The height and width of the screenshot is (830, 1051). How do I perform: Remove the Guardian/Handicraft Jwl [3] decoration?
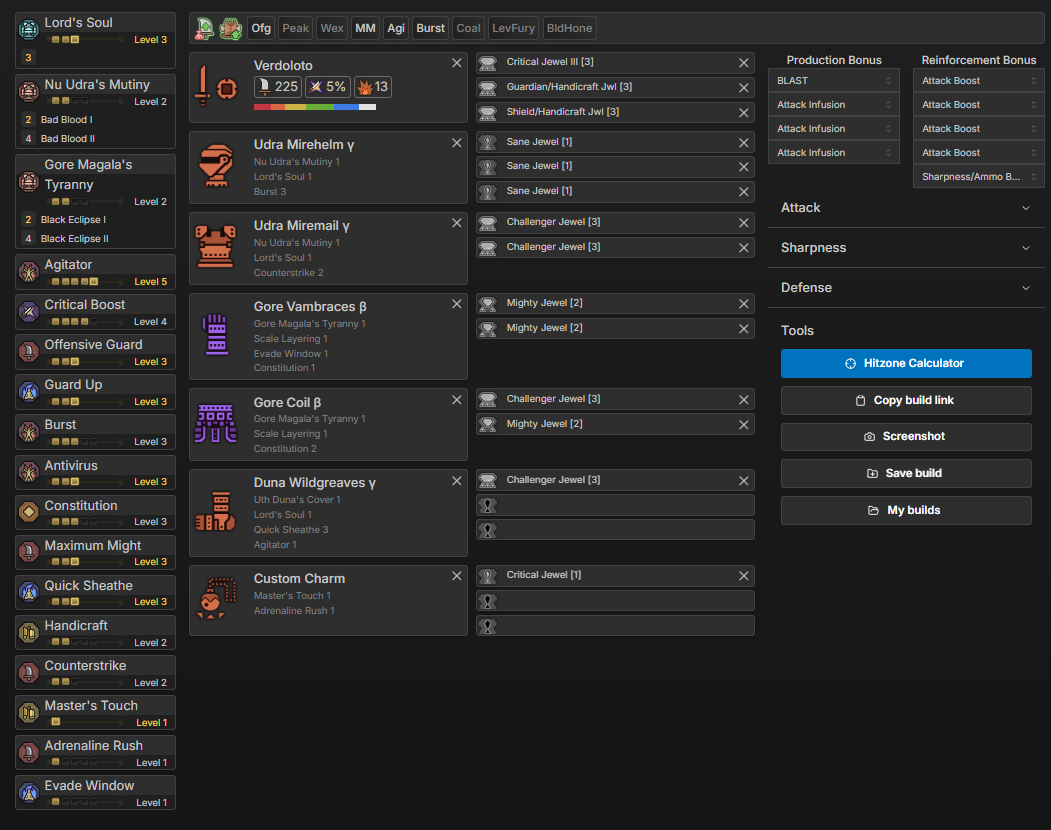[x=743, y=87]
